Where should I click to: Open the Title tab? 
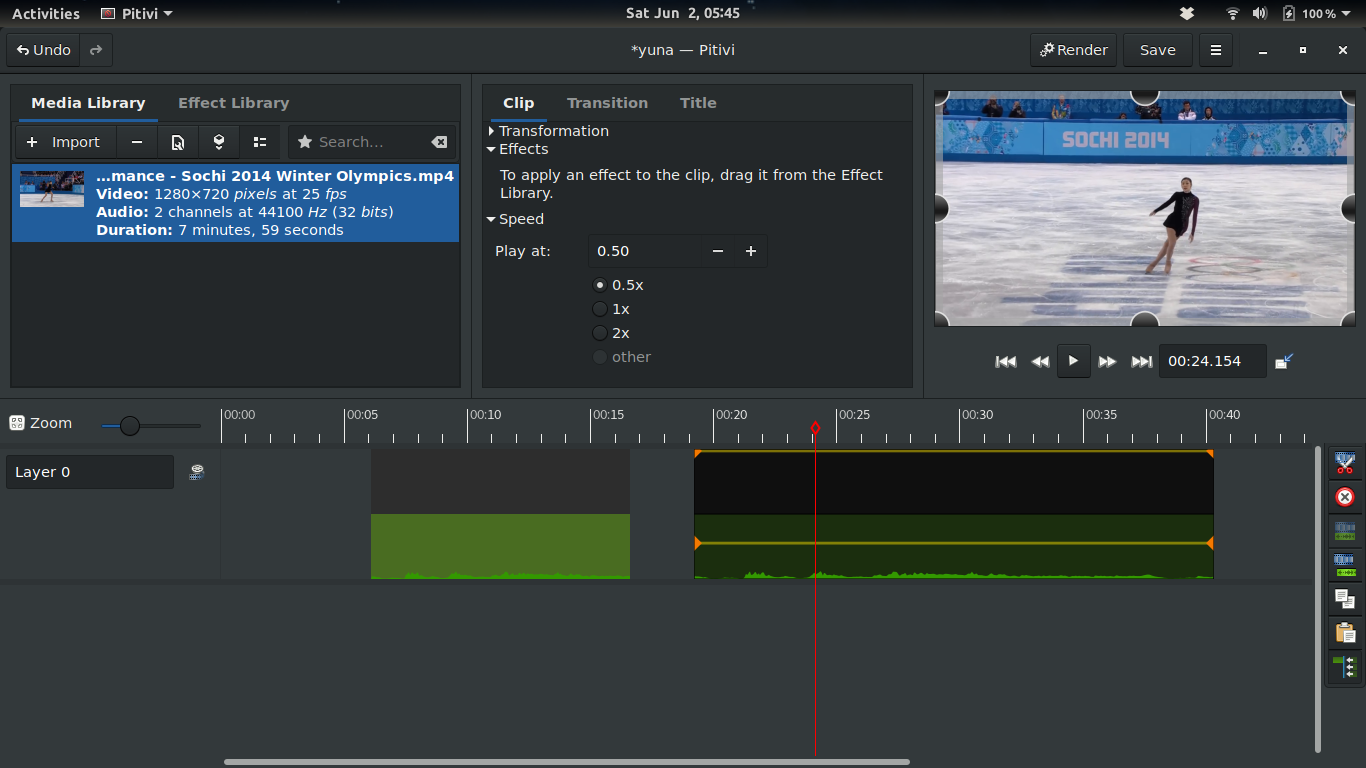(x=698, y=103)
